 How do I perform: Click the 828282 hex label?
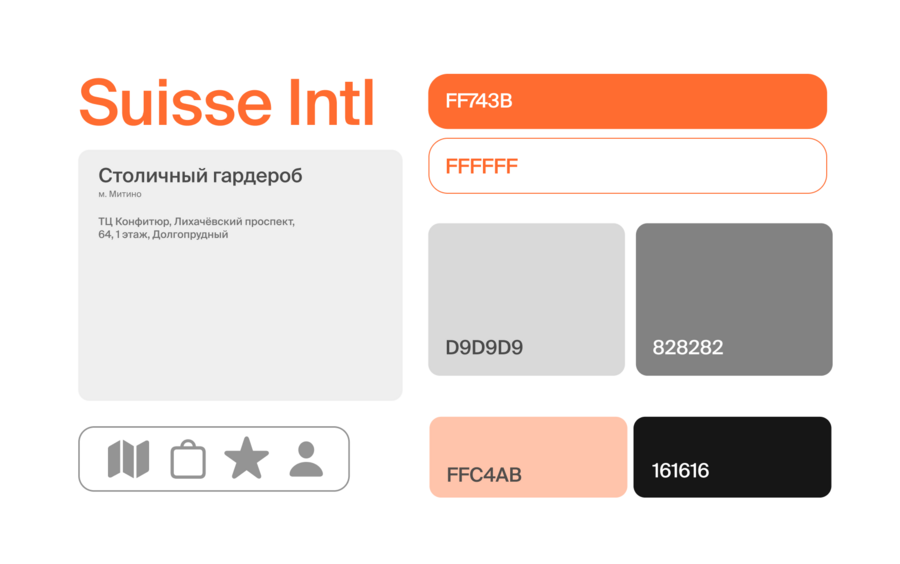tap(688, 348)
